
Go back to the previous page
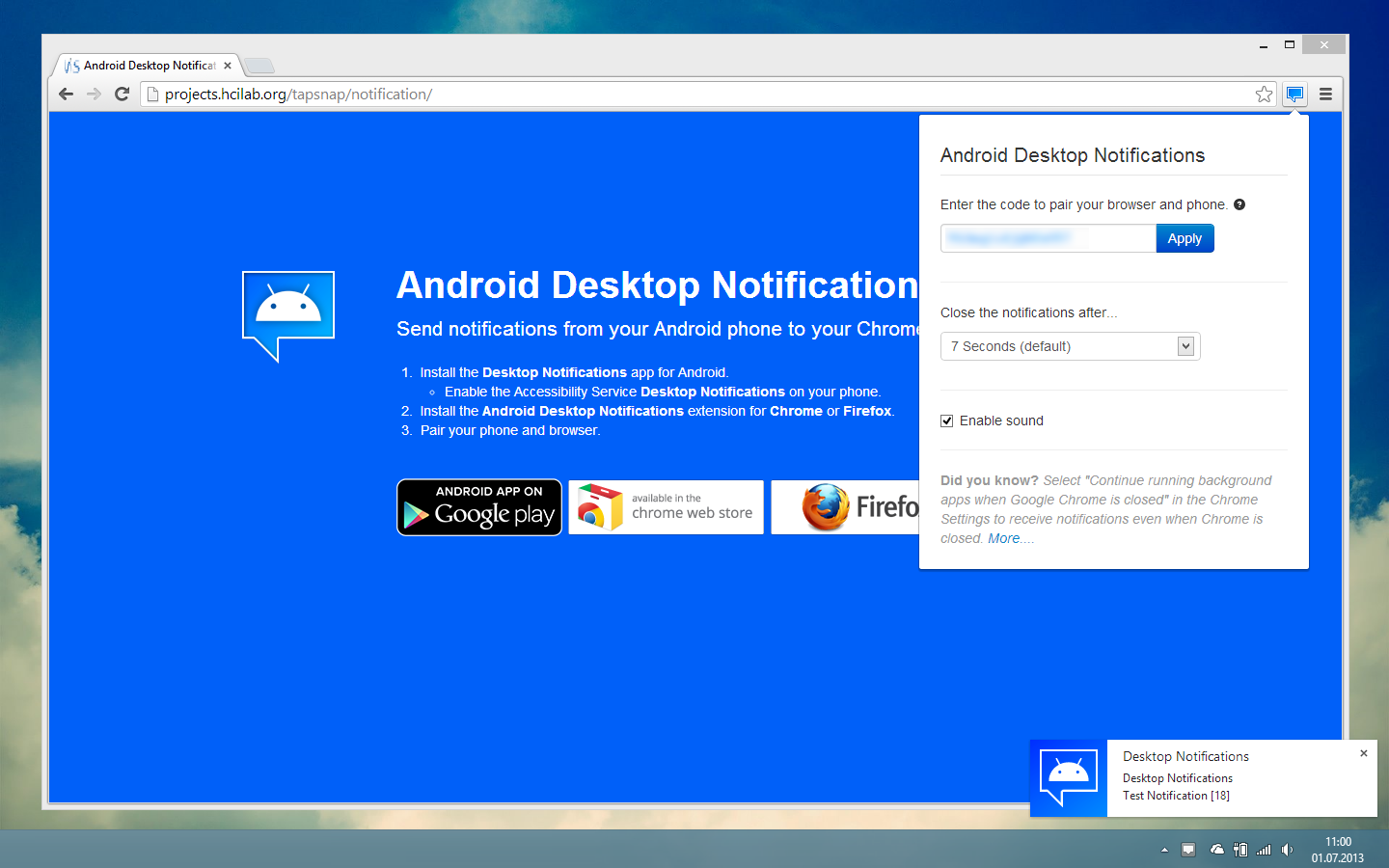coord(66,94)
